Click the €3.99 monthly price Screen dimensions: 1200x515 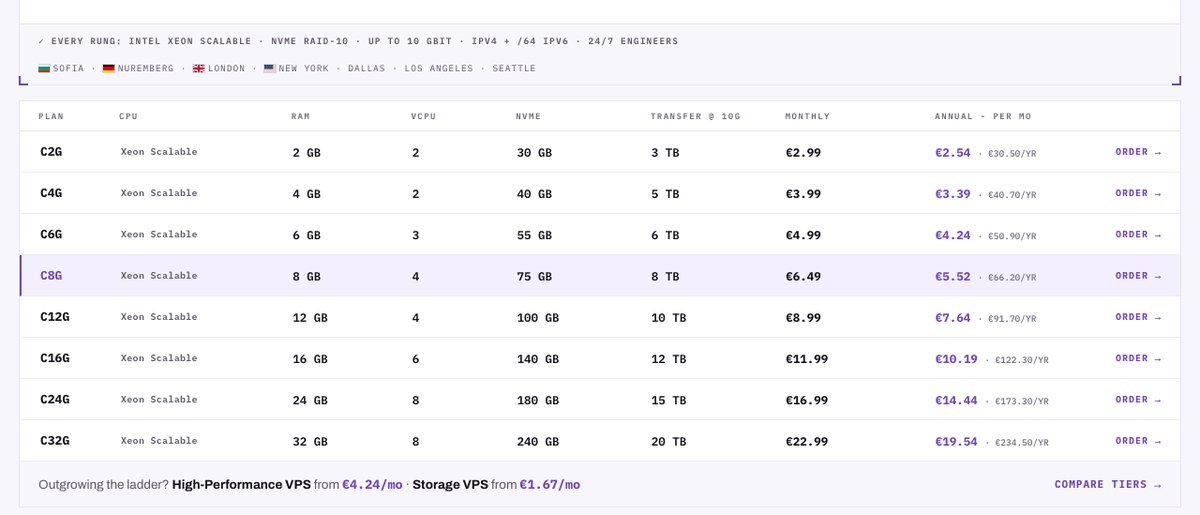pos(804,194)
